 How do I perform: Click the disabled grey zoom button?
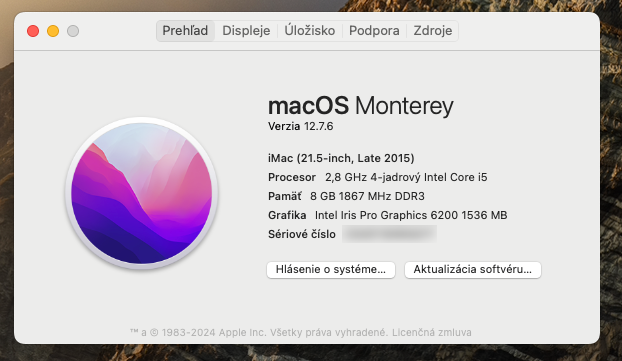click(x=73, y=31)
